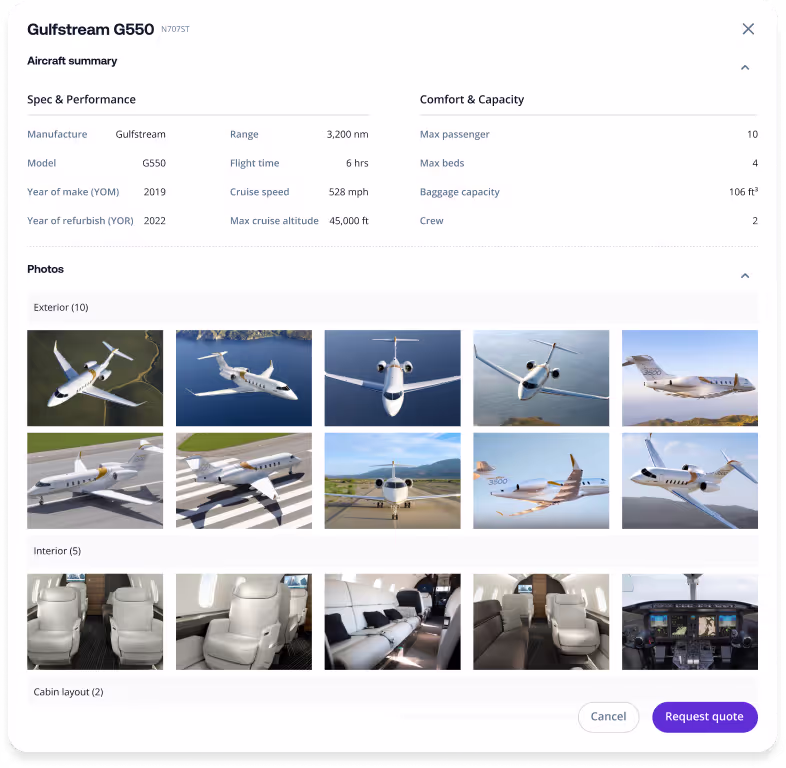The width and height of the screenshot is (786, 768).
Task: View front-facing jet on taxiway photo
Action: click(x=392, y=481)
